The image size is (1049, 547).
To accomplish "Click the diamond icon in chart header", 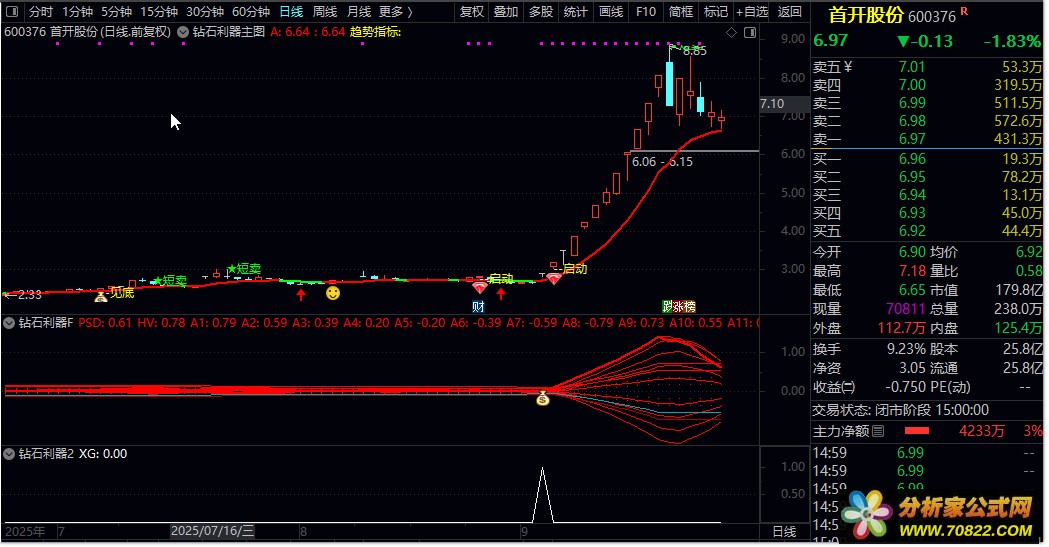I will 731,32.
